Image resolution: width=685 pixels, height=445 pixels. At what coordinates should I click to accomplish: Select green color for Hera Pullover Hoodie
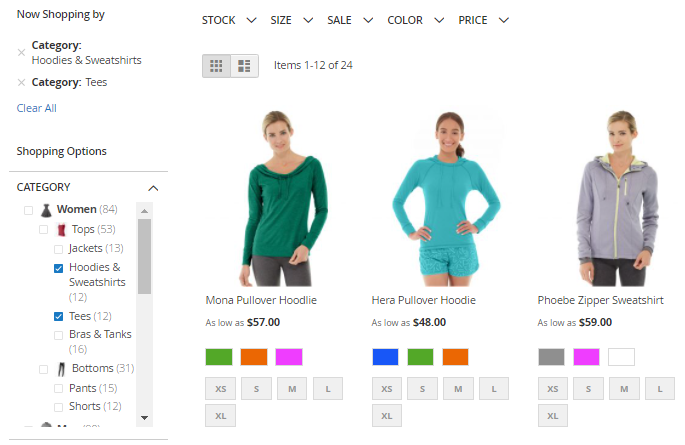[420, 357]
